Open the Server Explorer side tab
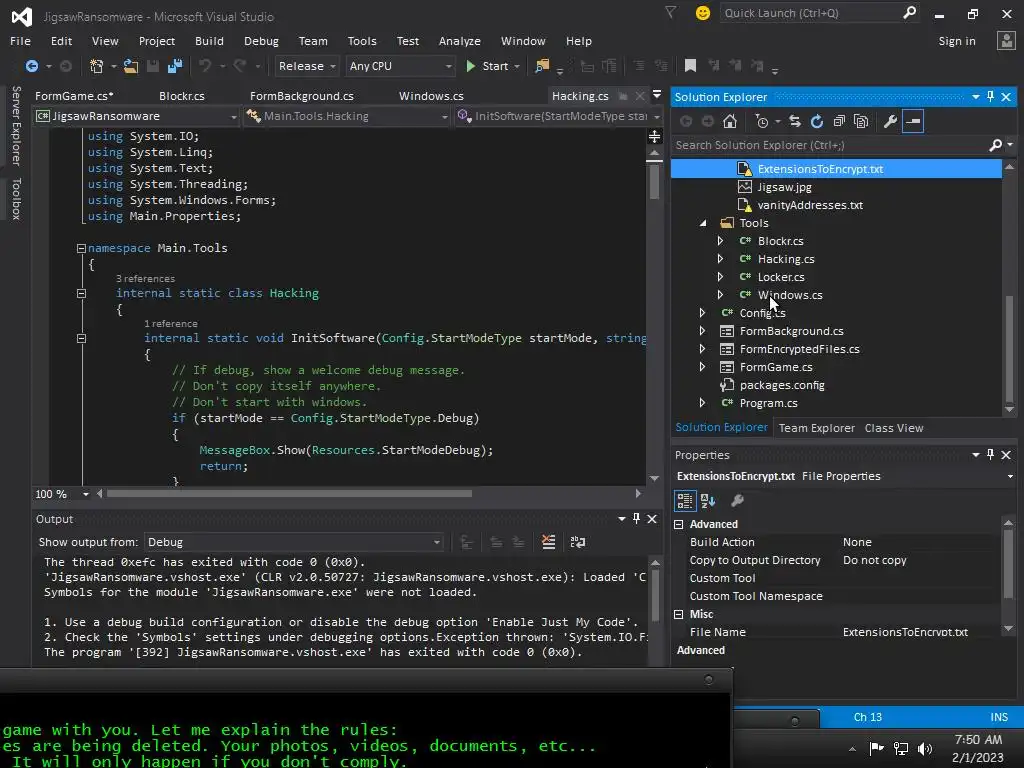Image resolution: width=1024 pixels, height=768 pixels. (16, 125)
